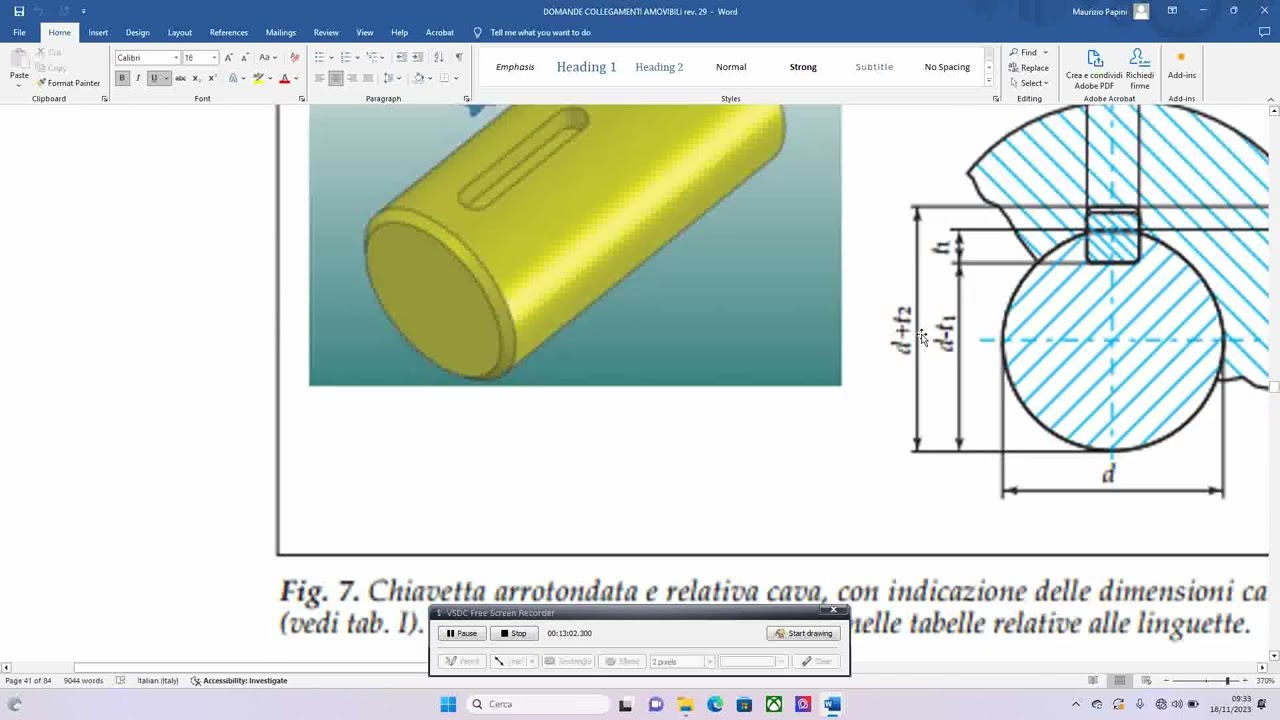1280x720 pixels.
Task: Open font color dropdown arrow
Action: point(296,78)
